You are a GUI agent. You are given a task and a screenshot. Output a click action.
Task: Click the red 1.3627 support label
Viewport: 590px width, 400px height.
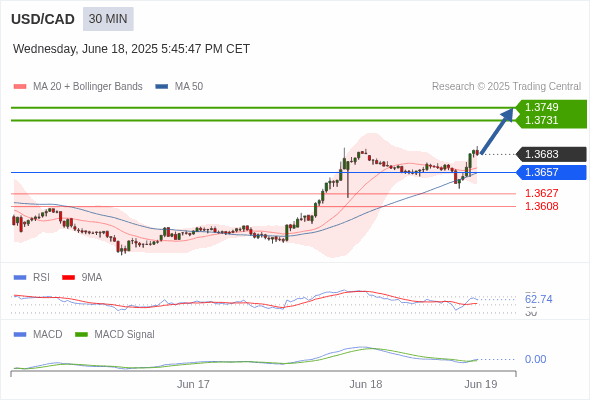(x=541, y=193)
